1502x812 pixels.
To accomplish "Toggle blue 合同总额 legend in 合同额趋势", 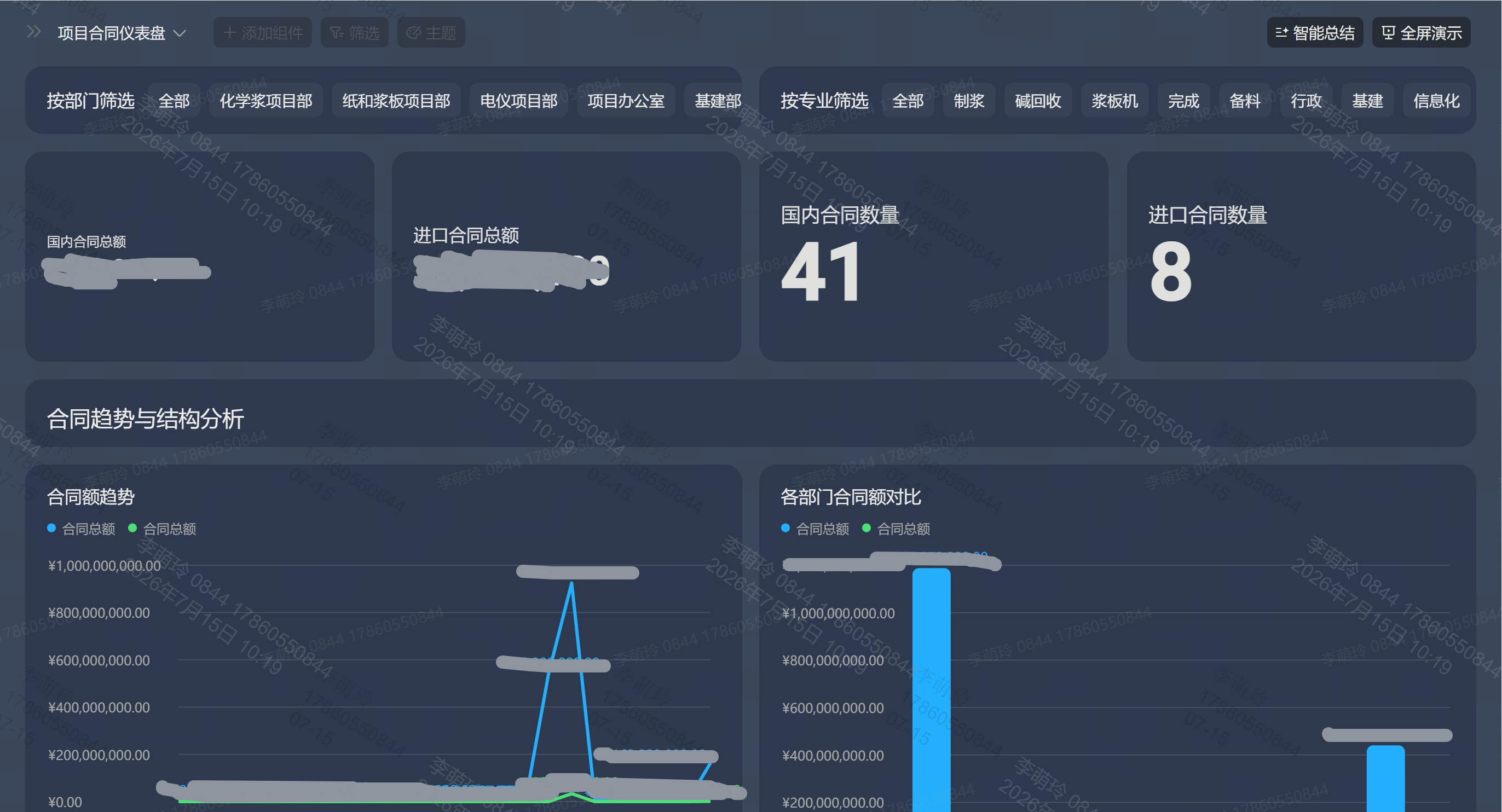I will (x=81, y=529).
